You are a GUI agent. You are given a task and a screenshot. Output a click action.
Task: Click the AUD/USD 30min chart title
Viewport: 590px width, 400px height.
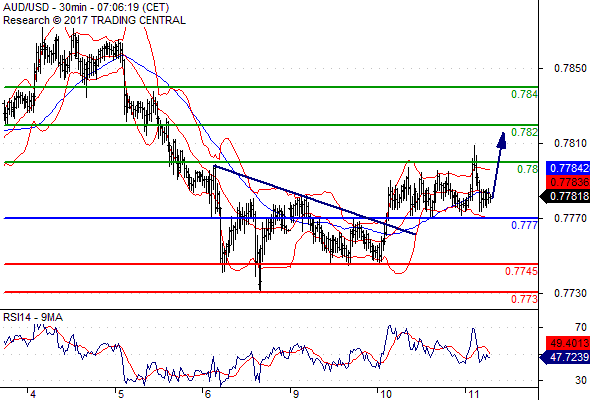pyautogui.click(x=86, y=8)
